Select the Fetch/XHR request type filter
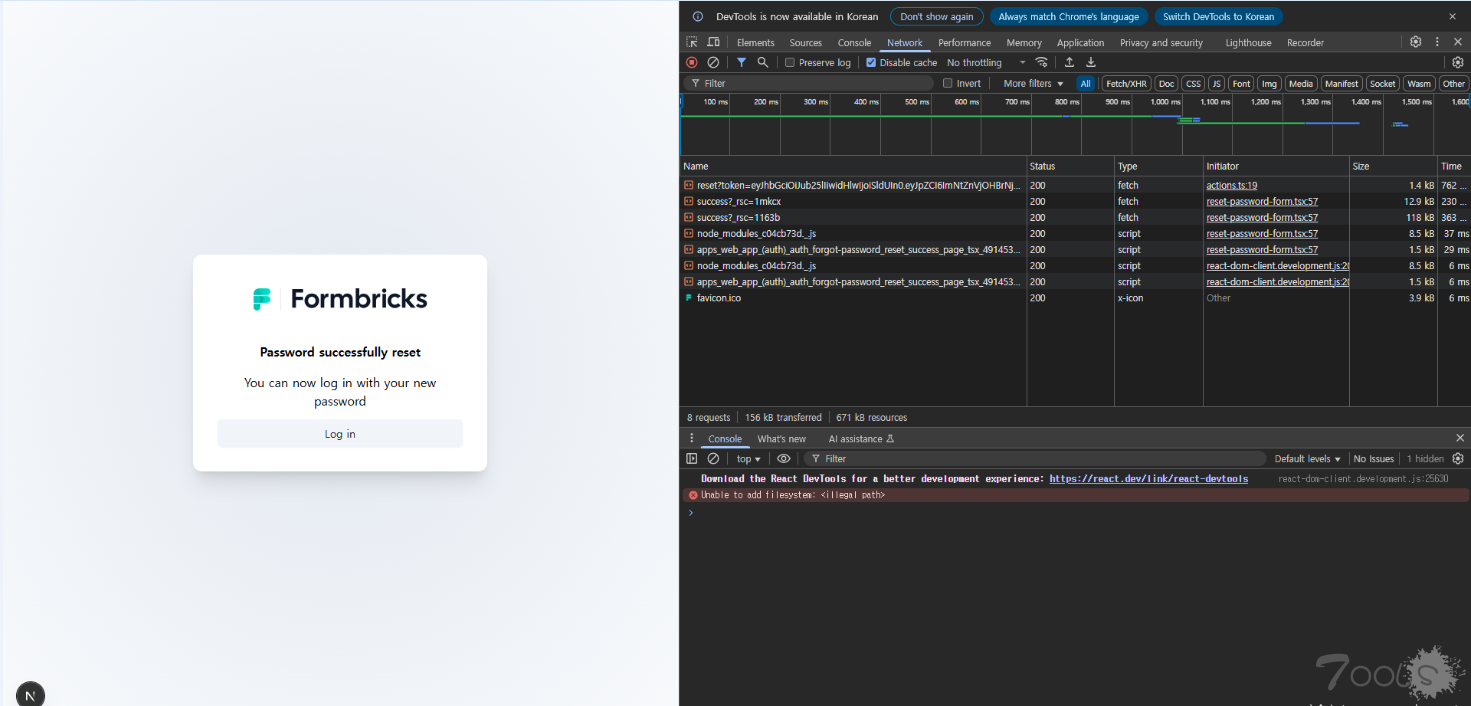Screen dimensions: 1471x706 click(x=1125, y=83)
